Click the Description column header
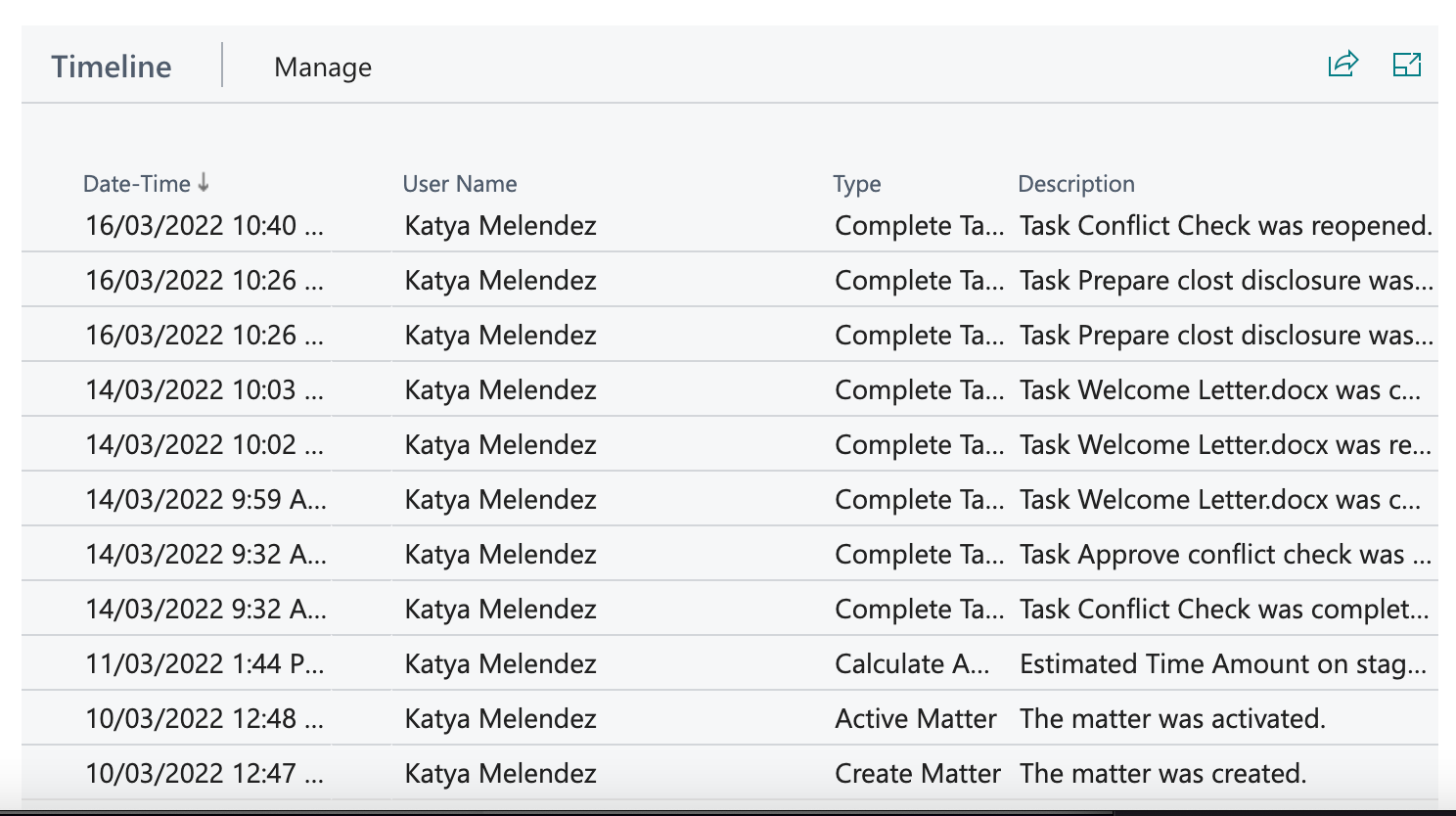Image resolution: width=1456 pixels, height=816 pixels. pyautogui.click(x=1076, y=183)
